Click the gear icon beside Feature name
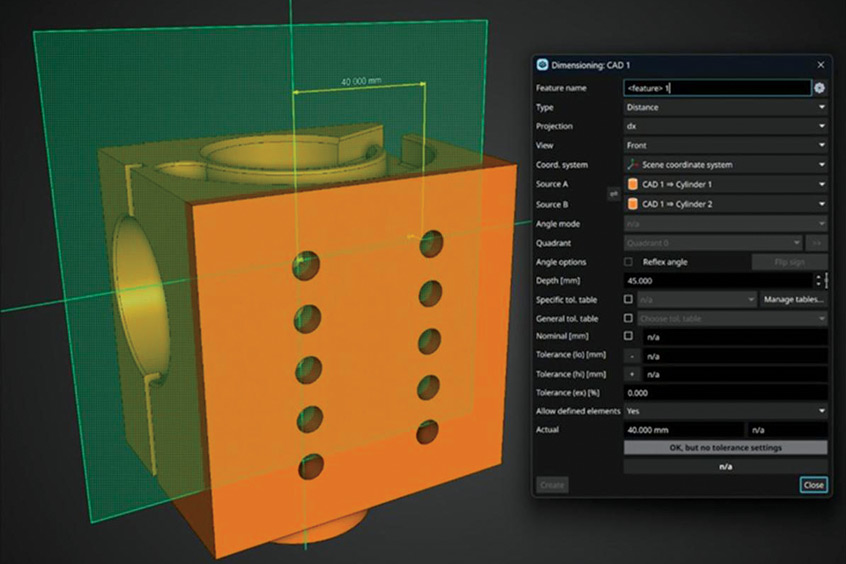 820,88
